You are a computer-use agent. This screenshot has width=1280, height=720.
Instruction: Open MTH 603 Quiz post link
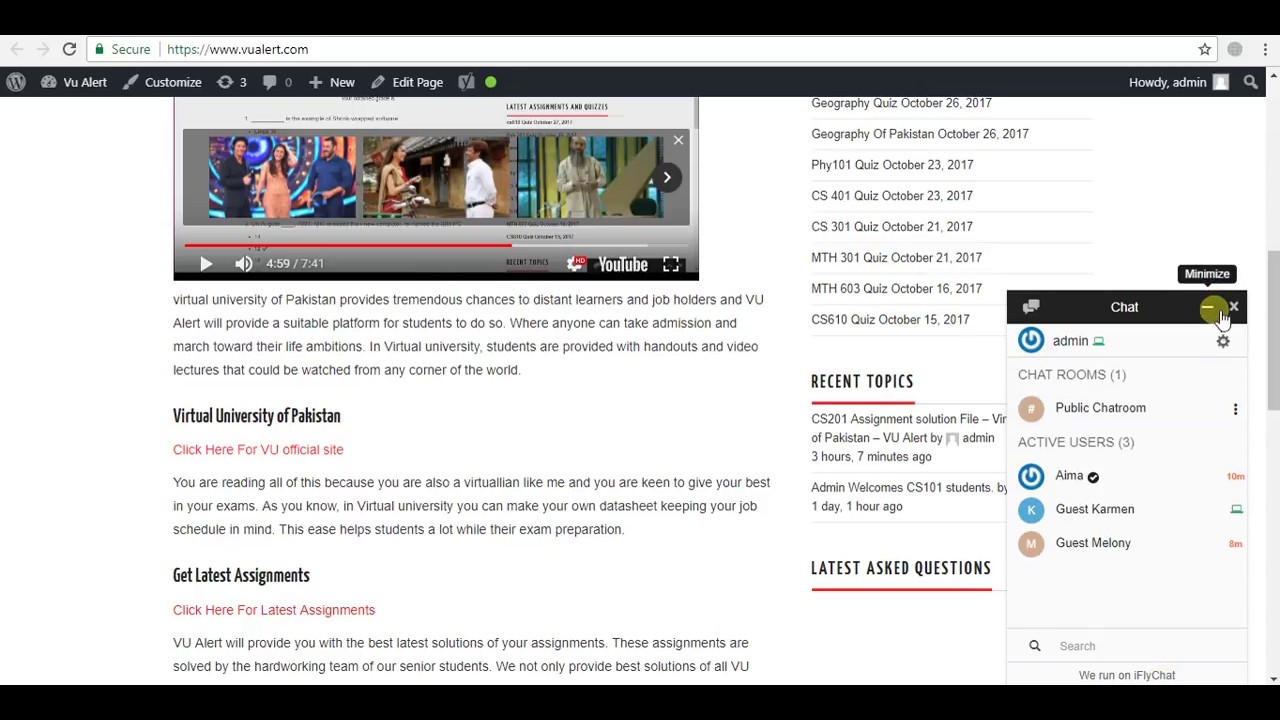coord(896,289)
